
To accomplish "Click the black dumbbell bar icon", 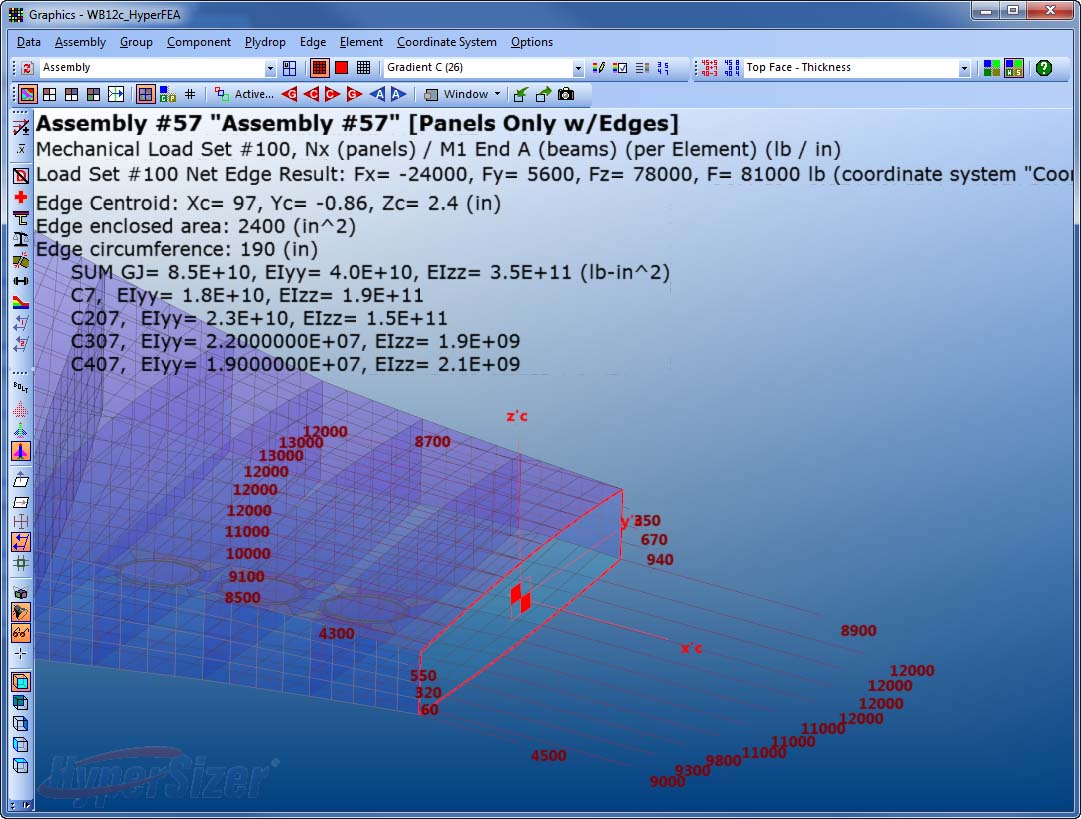I will [x=21, y=281].
